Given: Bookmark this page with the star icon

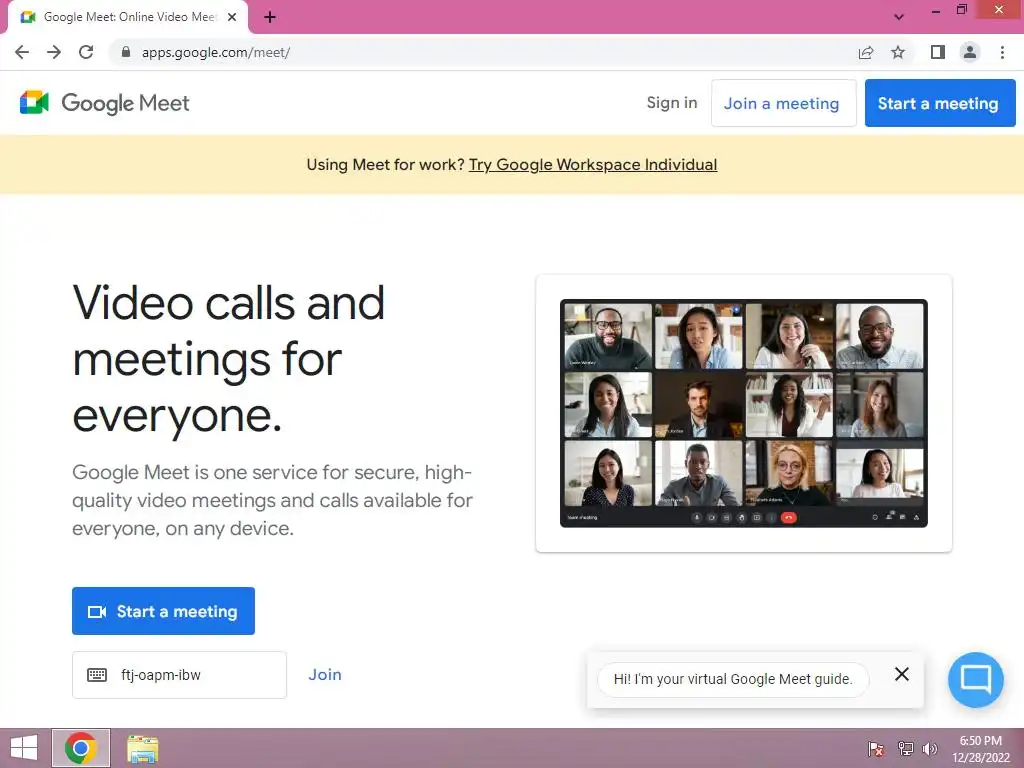Looking at the screenshot, I should coord(899,52).
